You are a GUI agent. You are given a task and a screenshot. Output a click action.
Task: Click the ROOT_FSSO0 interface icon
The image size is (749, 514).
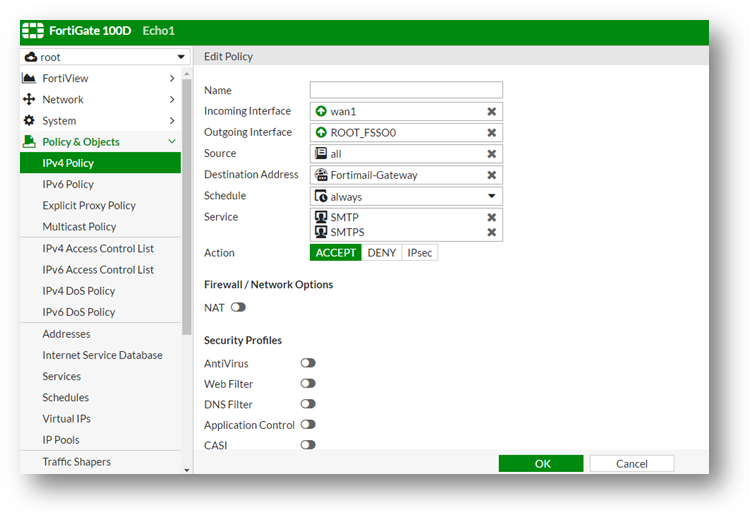(x=321, y=132)
